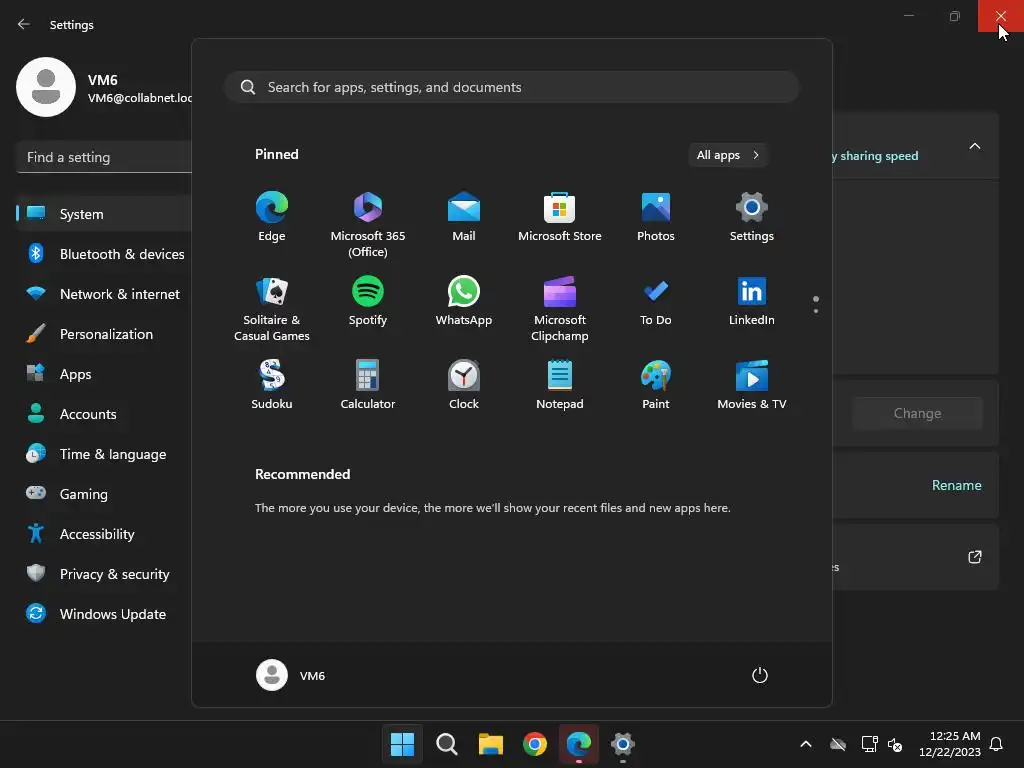Image resolution: width=1024 pixels, height=768 pixels.
Task: Select System in Settings sidebar
Action: click(104, 214)
